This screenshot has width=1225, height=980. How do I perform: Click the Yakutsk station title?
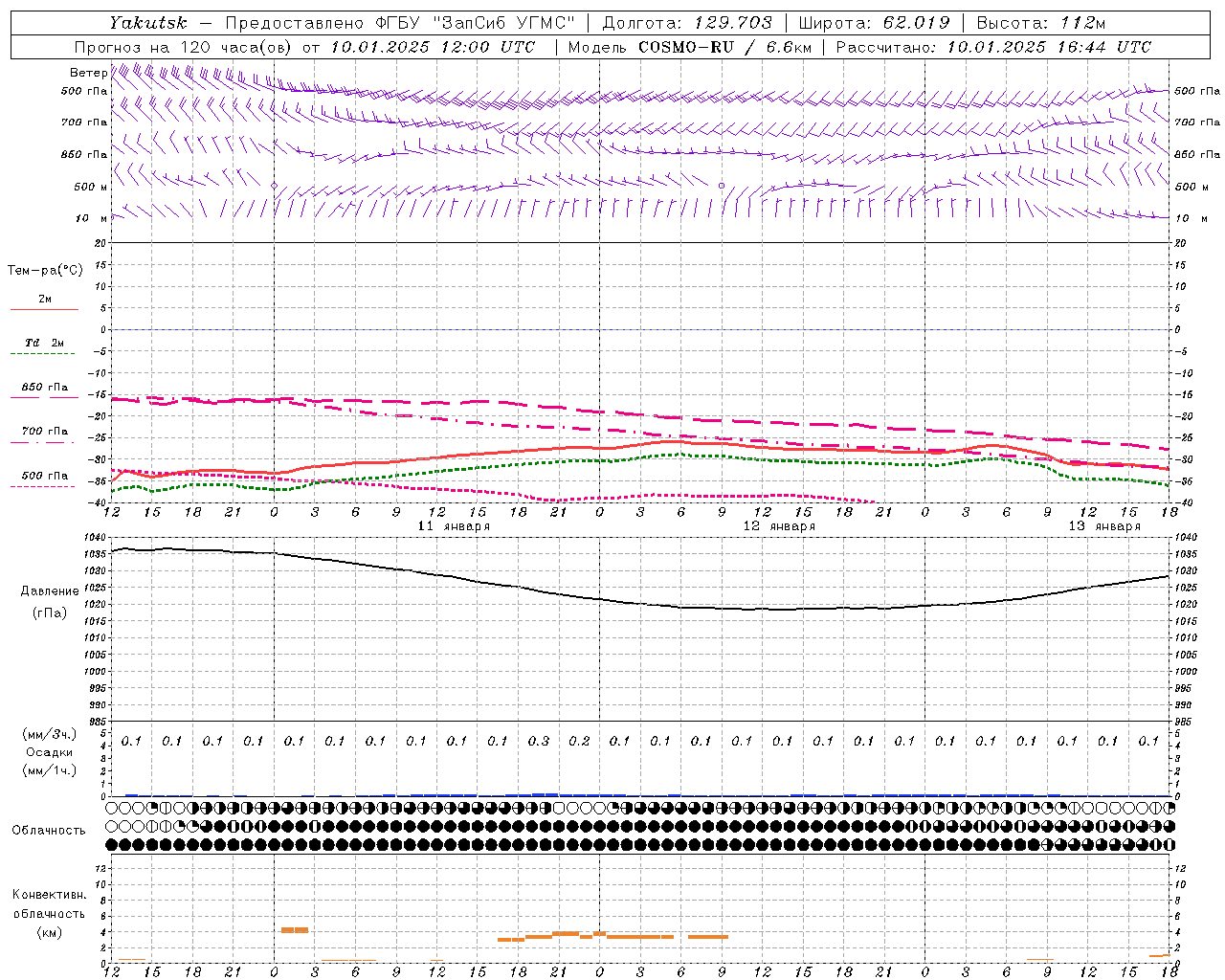coord(148,23)
